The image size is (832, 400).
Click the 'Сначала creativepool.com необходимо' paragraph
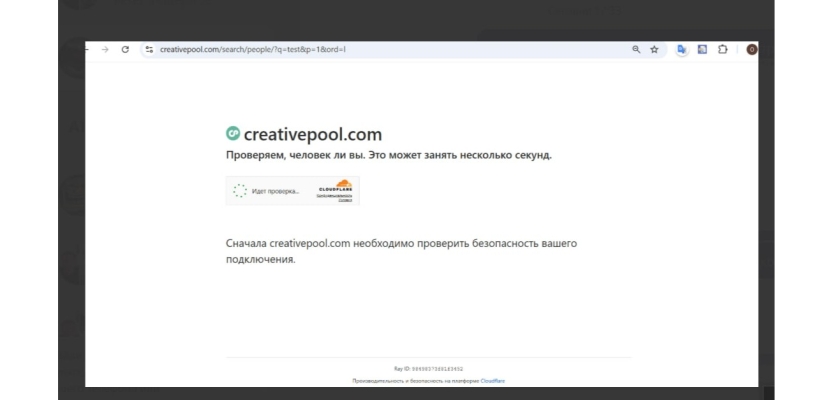tap(401, 251)
